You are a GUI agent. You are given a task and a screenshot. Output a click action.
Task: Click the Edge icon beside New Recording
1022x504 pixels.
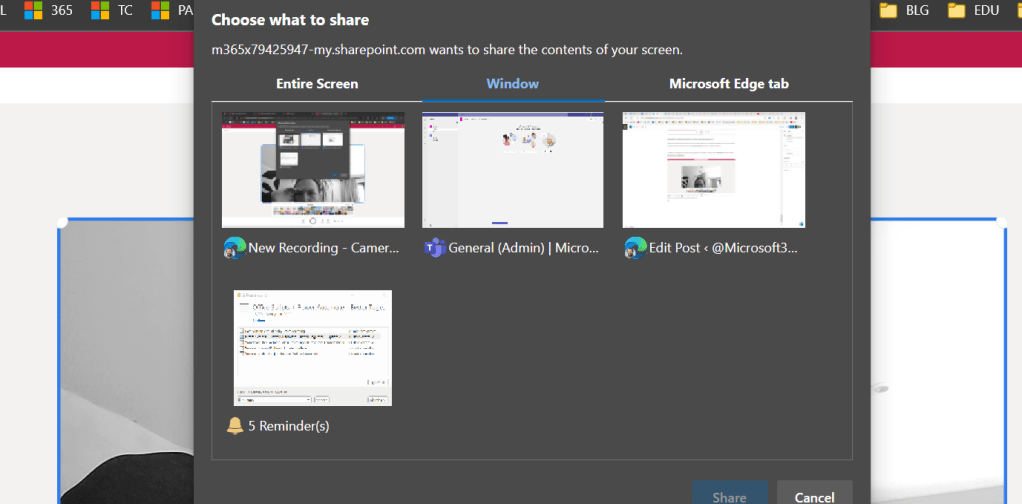[234, 248]
